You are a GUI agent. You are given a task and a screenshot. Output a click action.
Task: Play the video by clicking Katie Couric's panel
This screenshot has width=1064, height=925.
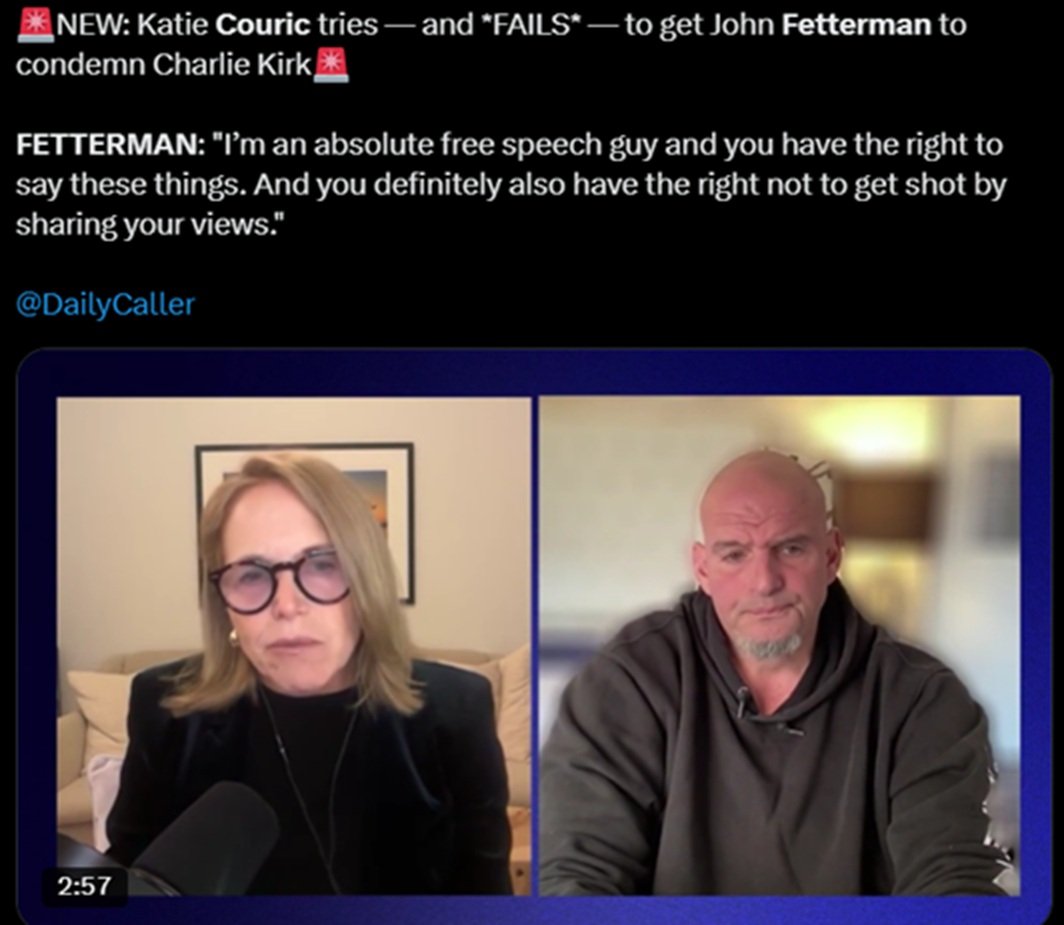click(294, 645)
